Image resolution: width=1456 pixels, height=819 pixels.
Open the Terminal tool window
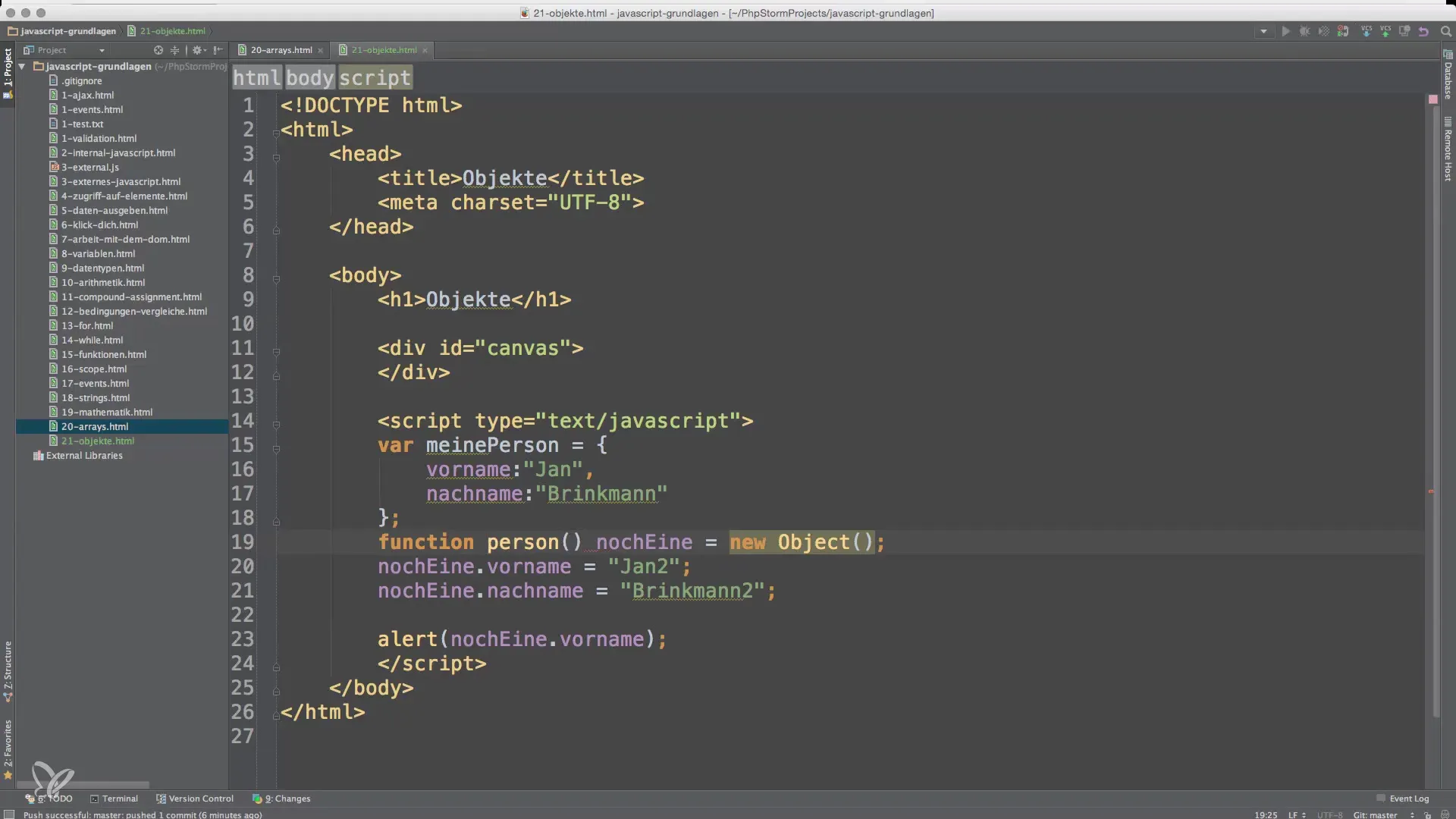[114, 799]
